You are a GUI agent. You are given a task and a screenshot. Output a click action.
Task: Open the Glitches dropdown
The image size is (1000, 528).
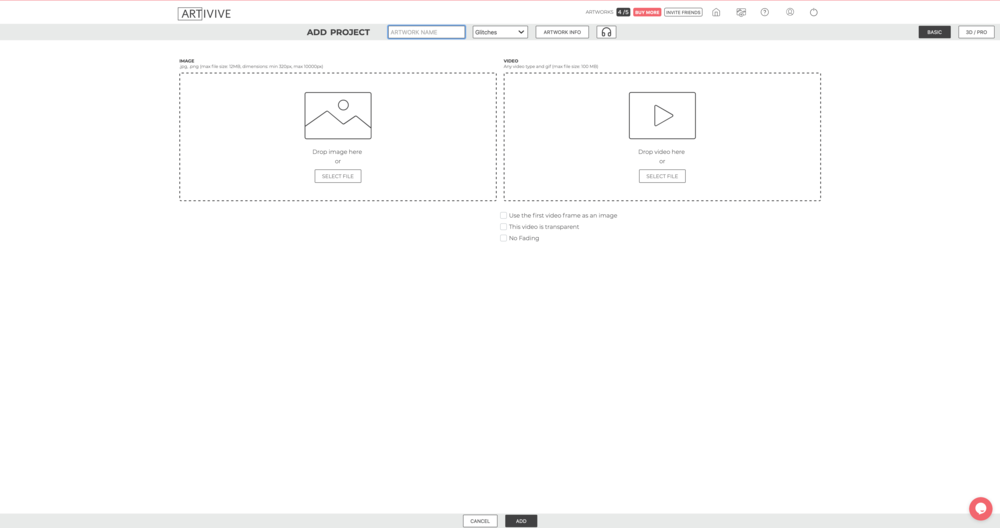click(x=500, y=32)
